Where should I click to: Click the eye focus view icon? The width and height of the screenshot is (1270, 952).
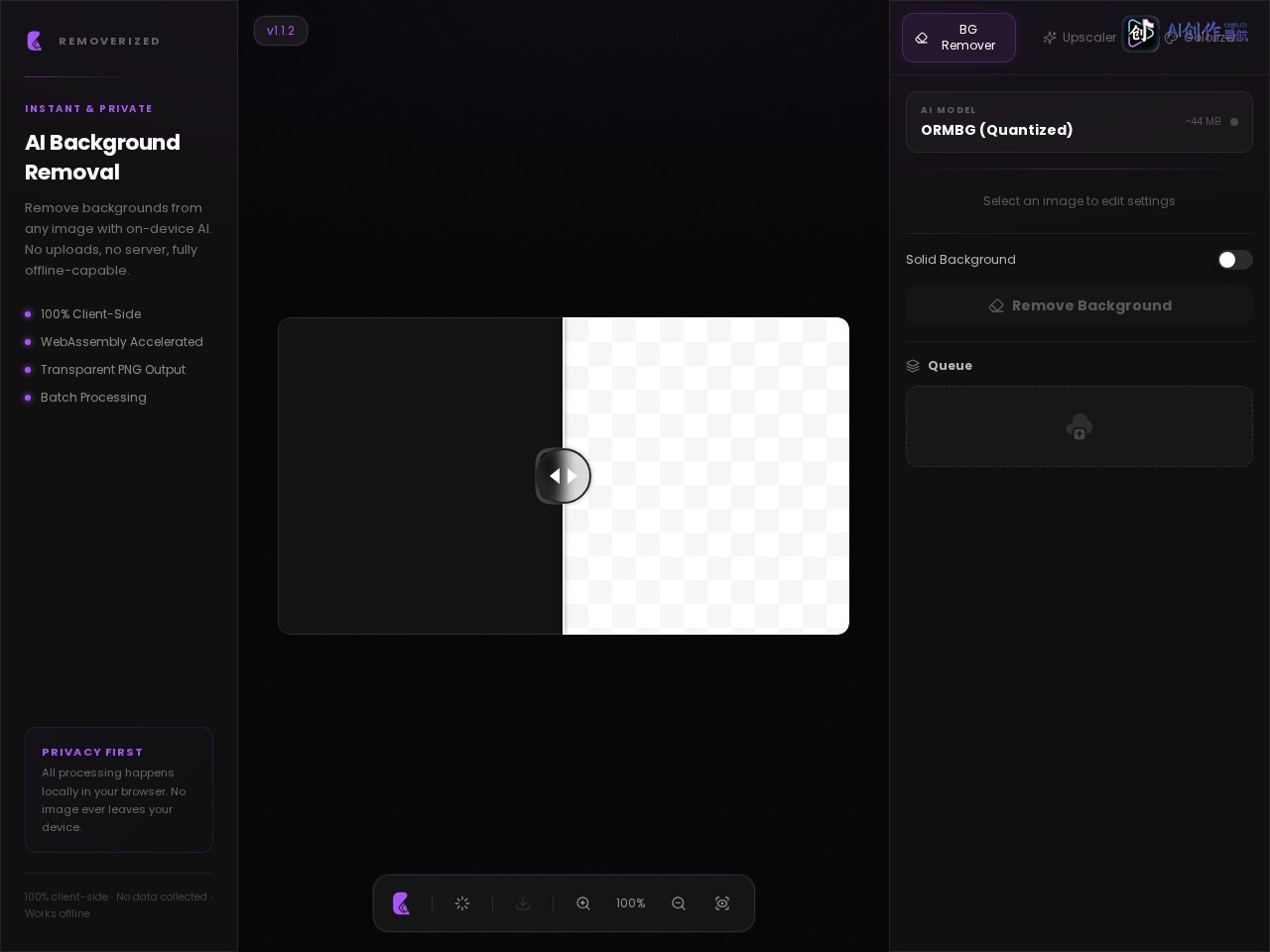(722, 903)
